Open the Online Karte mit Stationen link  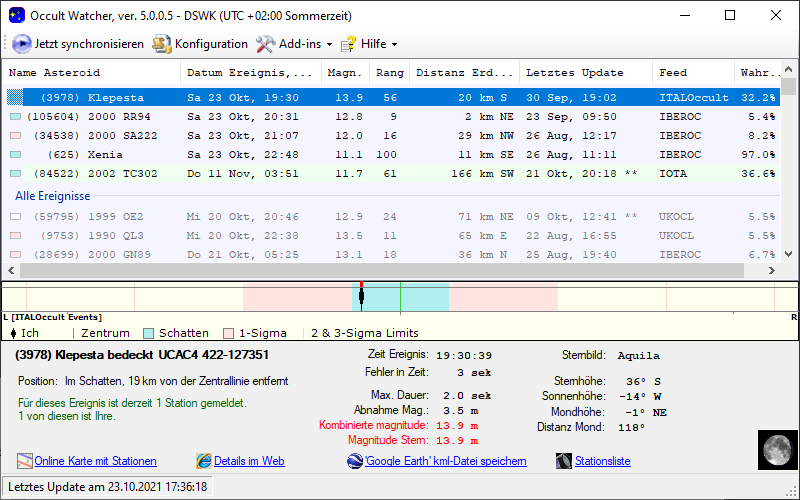pyautogui.click(x=95, y=461)
